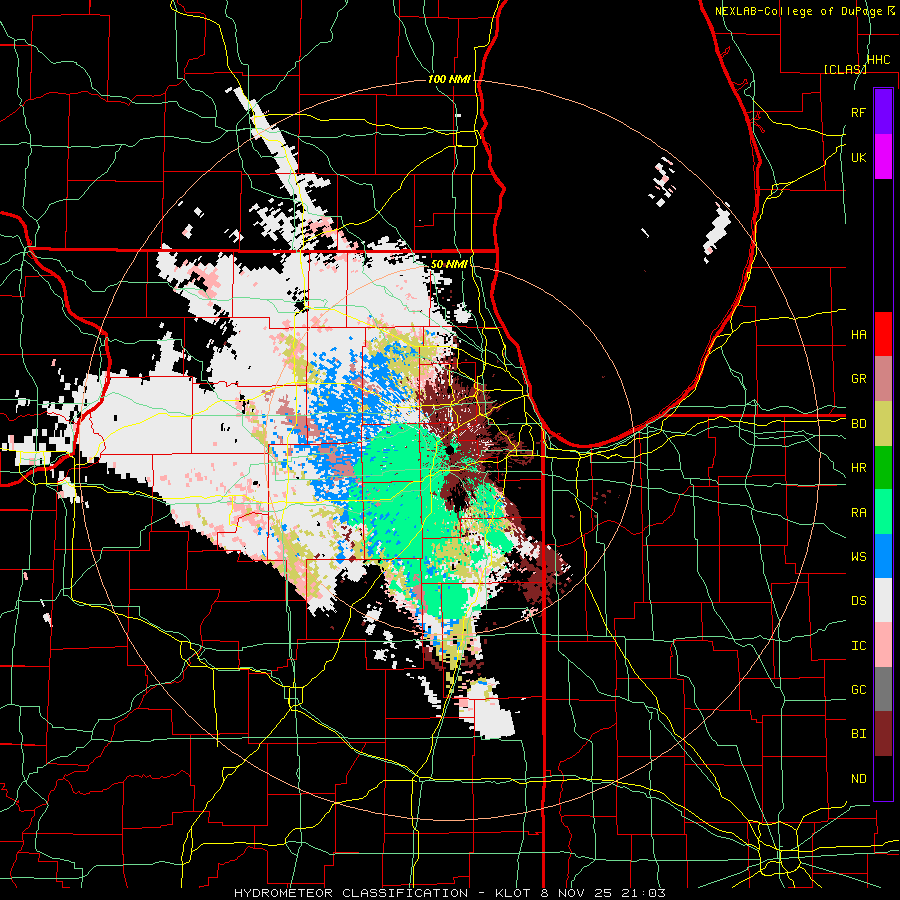Image resolution: width=900 pixels, height=900 pixels.
Task: Select the BI legend label
Action: [x=858, y=734]
